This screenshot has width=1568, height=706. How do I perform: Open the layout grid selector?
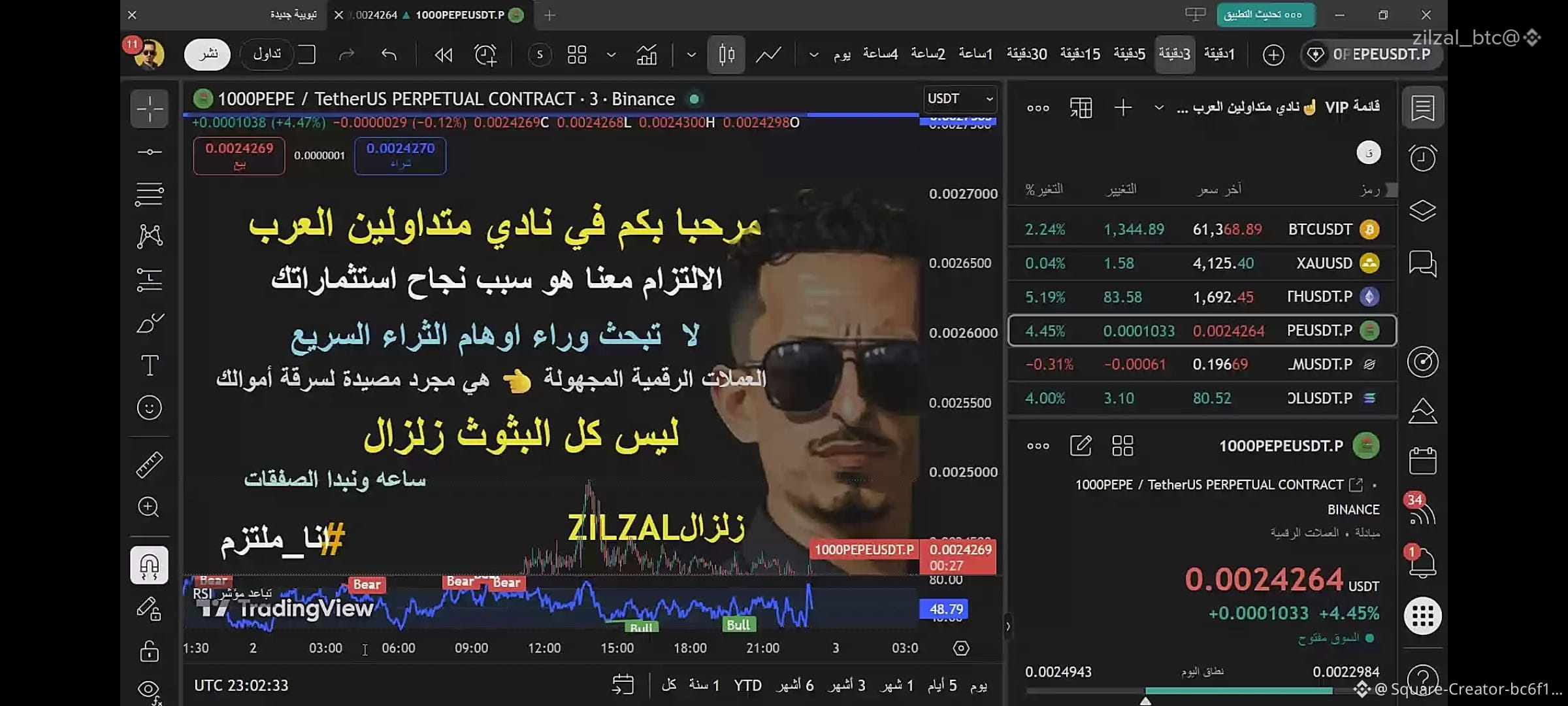pos(577,55)
